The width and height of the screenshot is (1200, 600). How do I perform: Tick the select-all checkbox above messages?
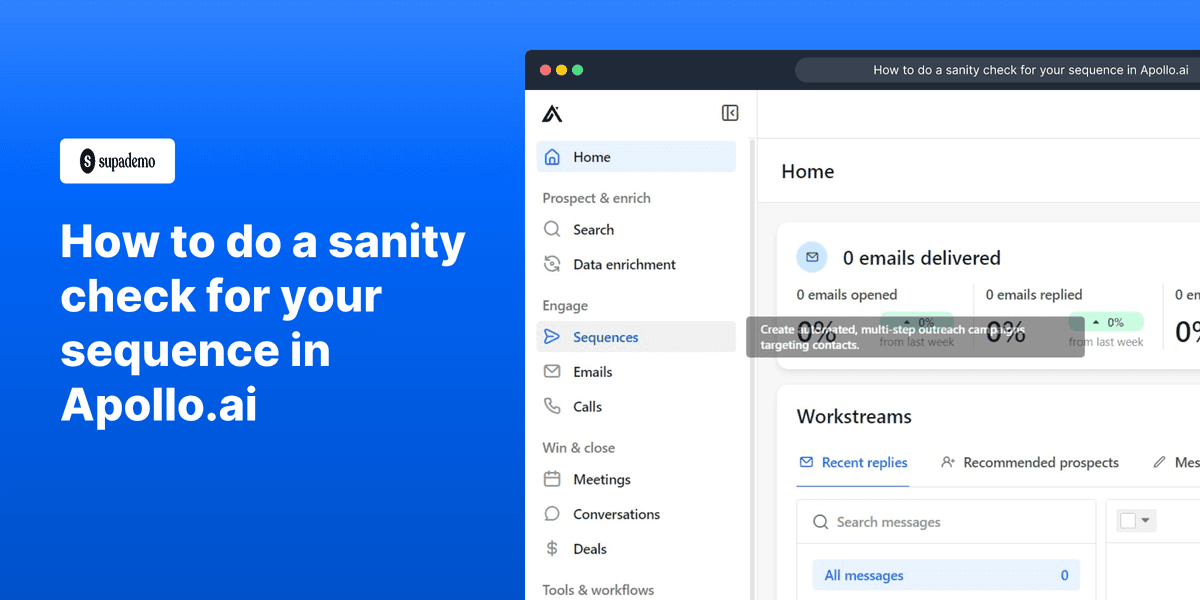tap(1129, 520)
